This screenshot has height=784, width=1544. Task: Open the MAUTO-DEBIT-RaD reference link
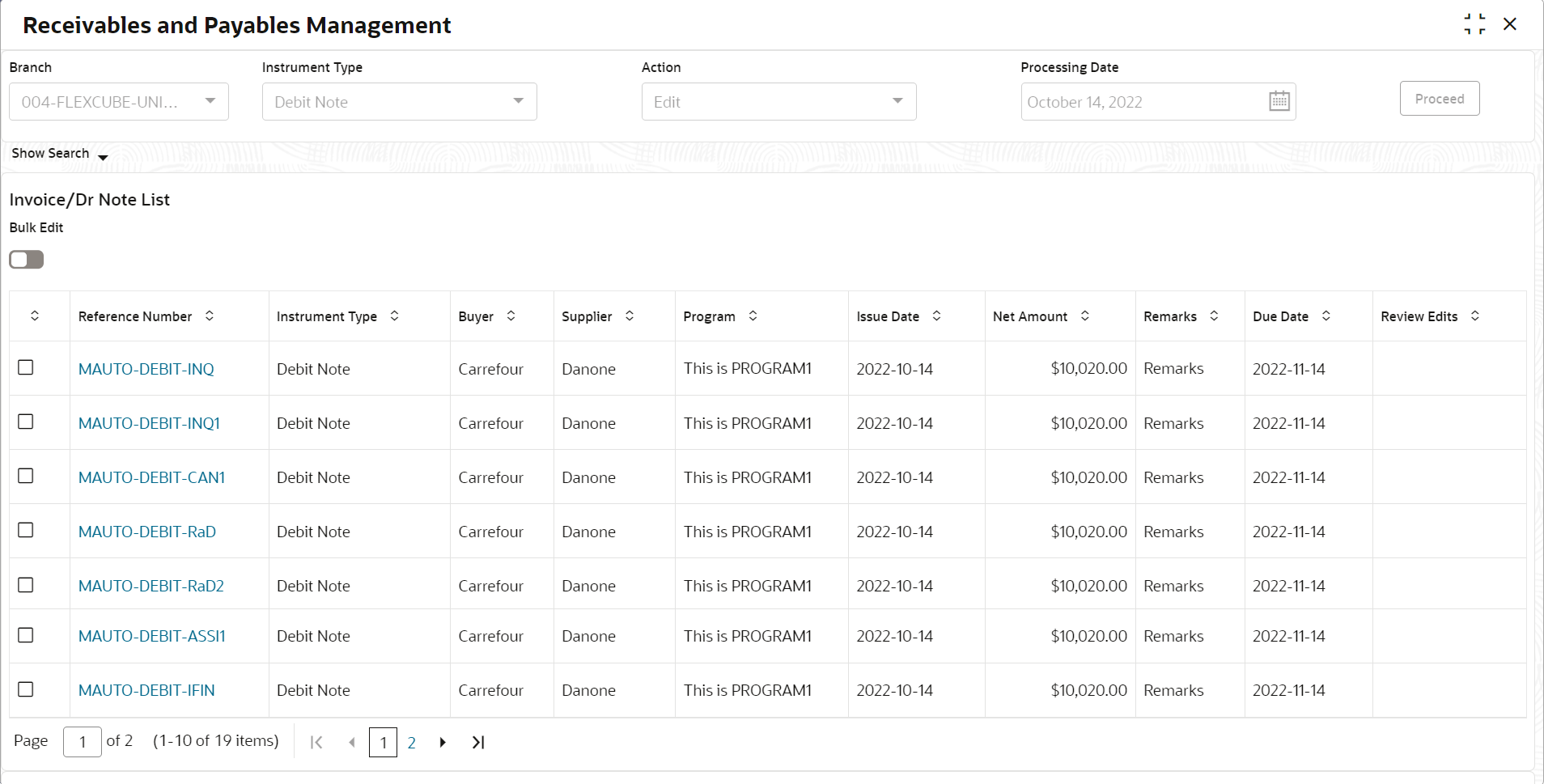[147, 532]
